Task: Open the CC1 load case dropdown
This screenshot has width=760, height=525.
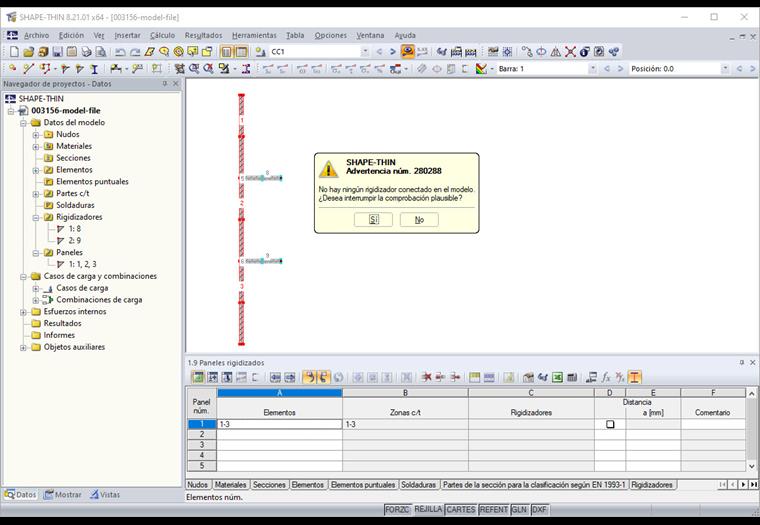Action: coord(365,51)
